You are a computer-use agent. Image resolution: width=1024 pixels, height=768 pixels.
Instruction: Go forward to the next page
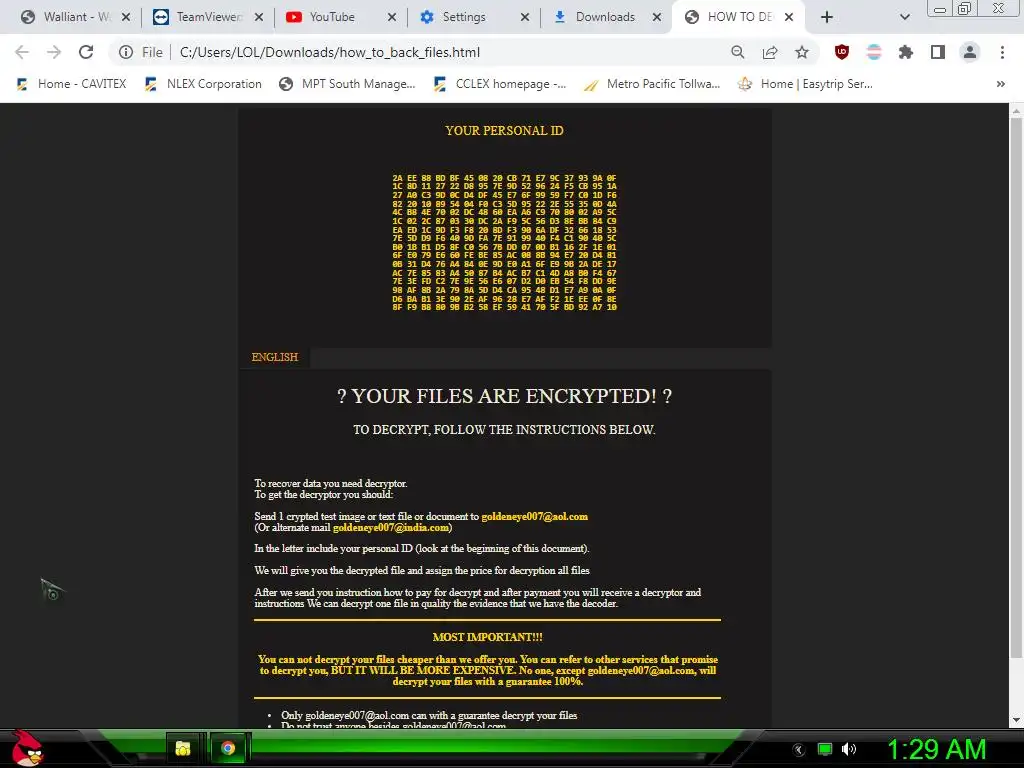(x=54, y=52)
